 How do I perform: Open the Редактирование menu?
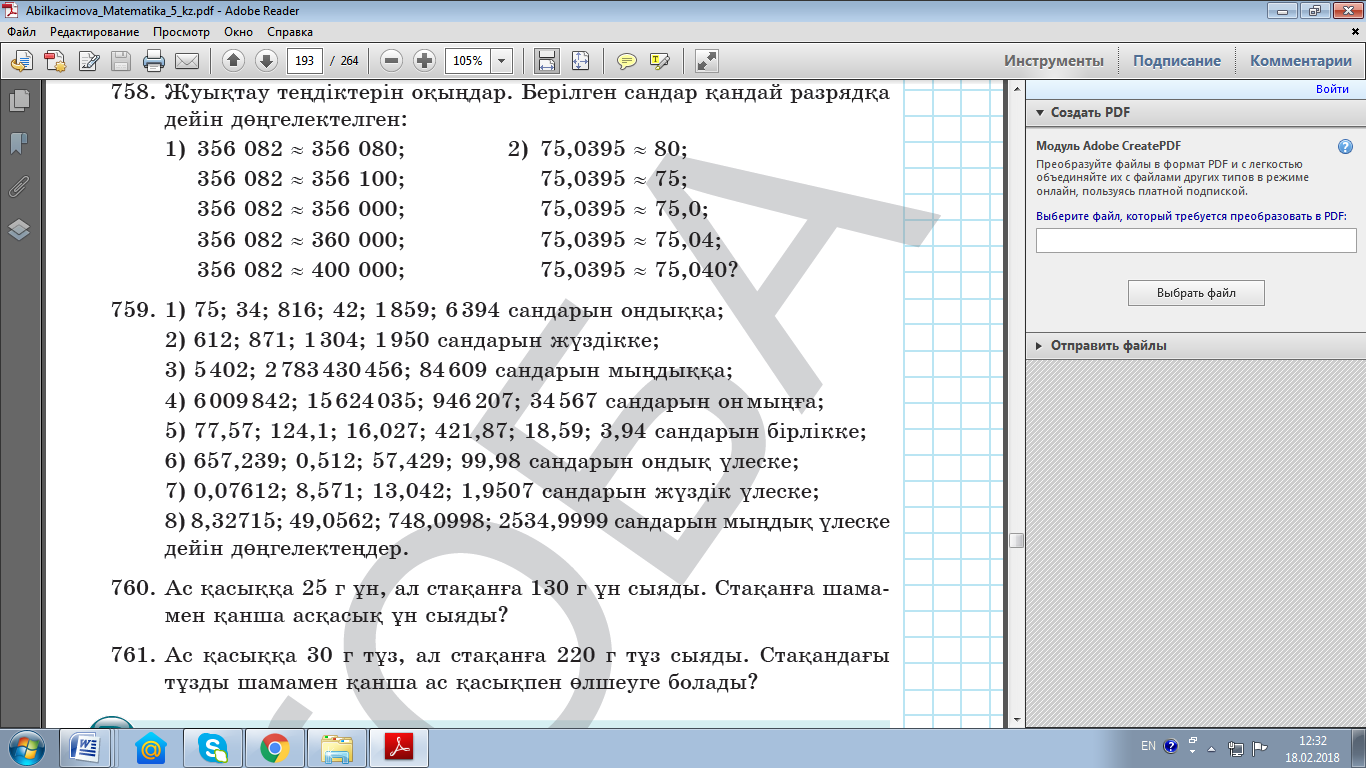click(x=95, y=32)
